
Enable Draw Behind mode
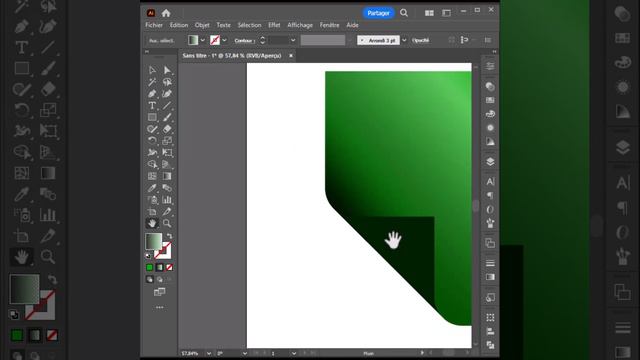[160, 280]
